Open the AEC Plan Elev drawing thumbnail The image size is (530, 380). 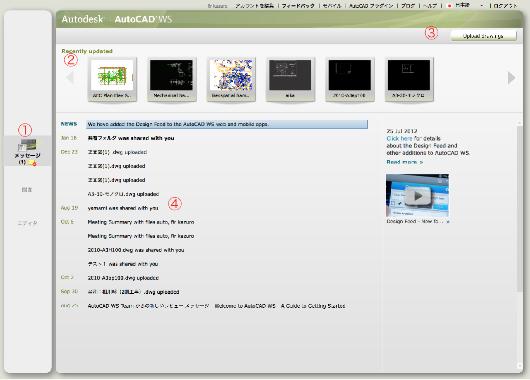(112, 79)
